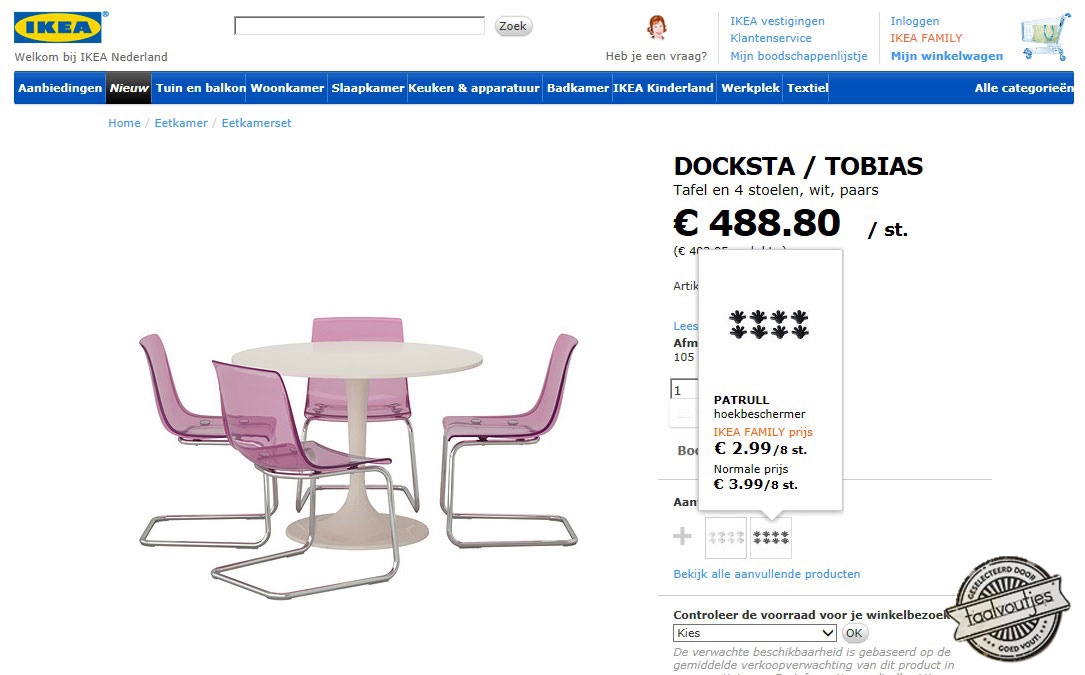Viewport: 1085px width, 675px height.
Task: Go to the Woonkamer category
Action: pos(287,88)
